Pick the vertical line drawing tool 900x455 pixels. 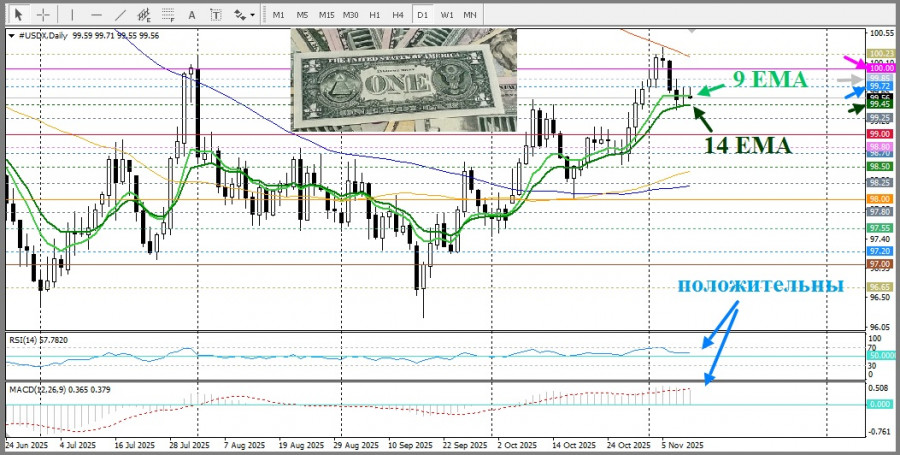tap(72, 14)
